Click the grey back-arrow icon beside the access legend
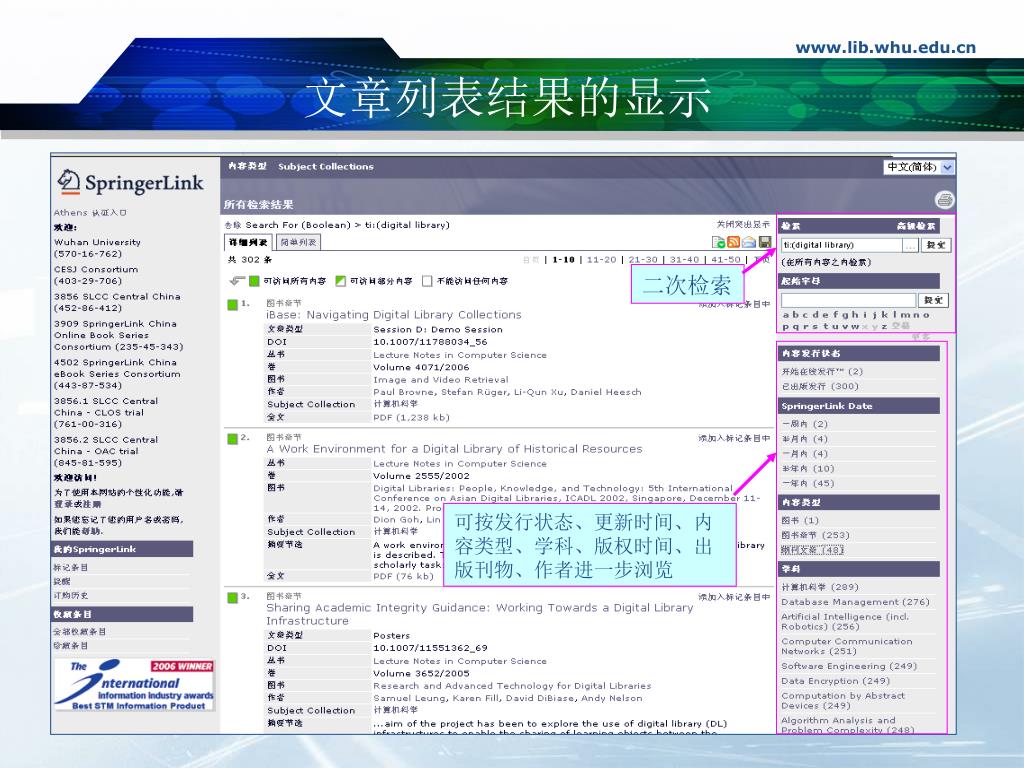 236,281
